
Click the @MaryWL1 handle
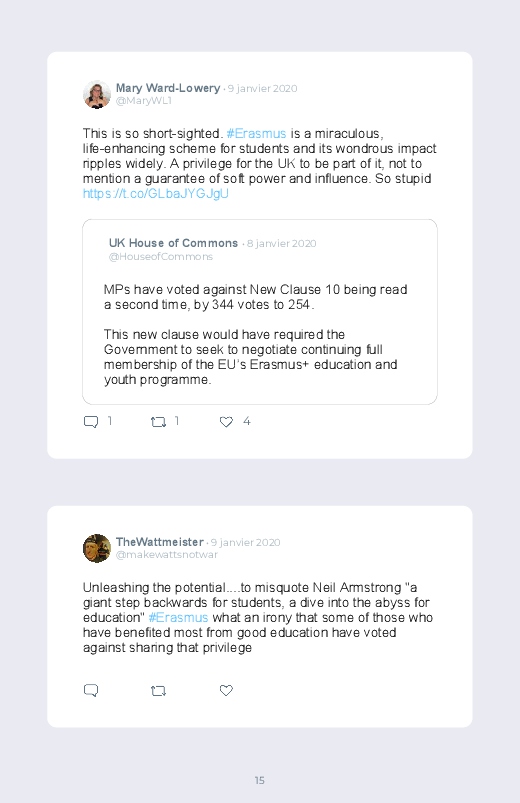click(143, 101)
